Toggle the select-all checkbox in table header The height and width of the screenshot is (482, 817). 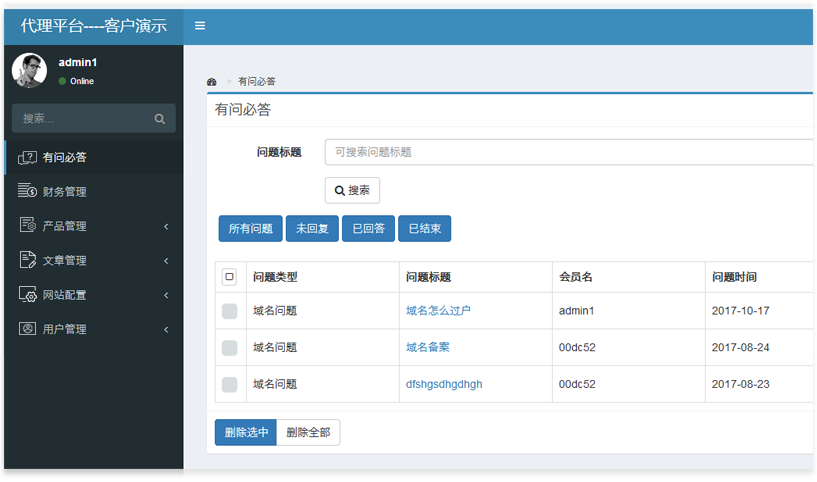pos(229,277)
